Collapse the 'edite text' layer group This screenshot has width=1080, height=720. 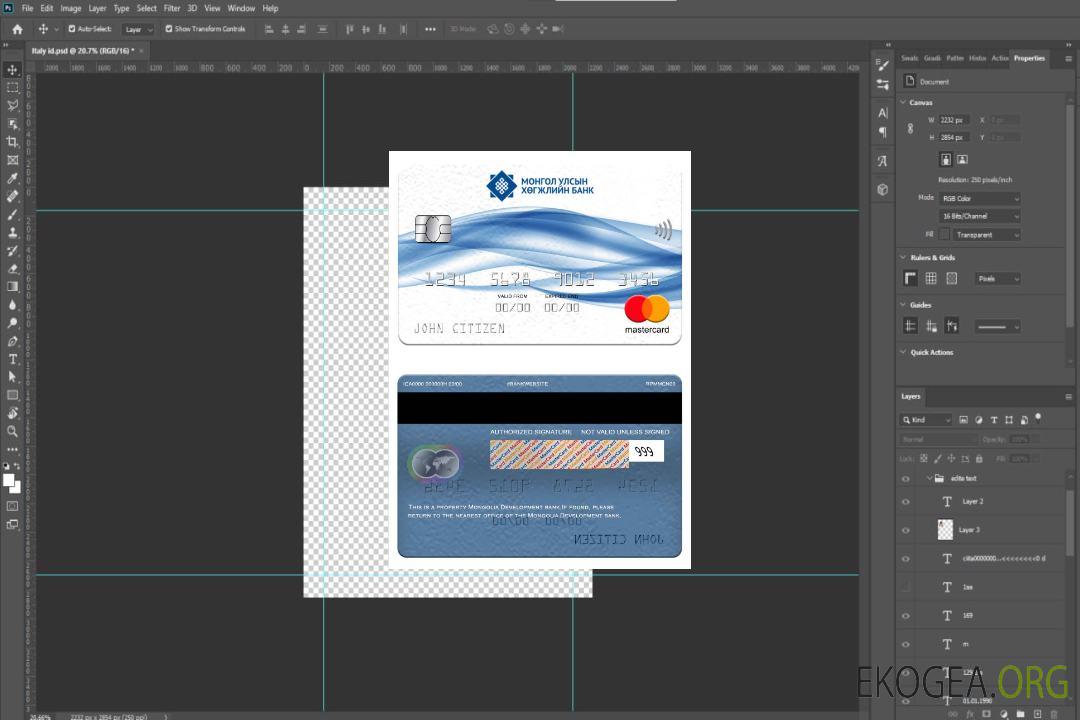pyautogui.click(x=929, y=478)
